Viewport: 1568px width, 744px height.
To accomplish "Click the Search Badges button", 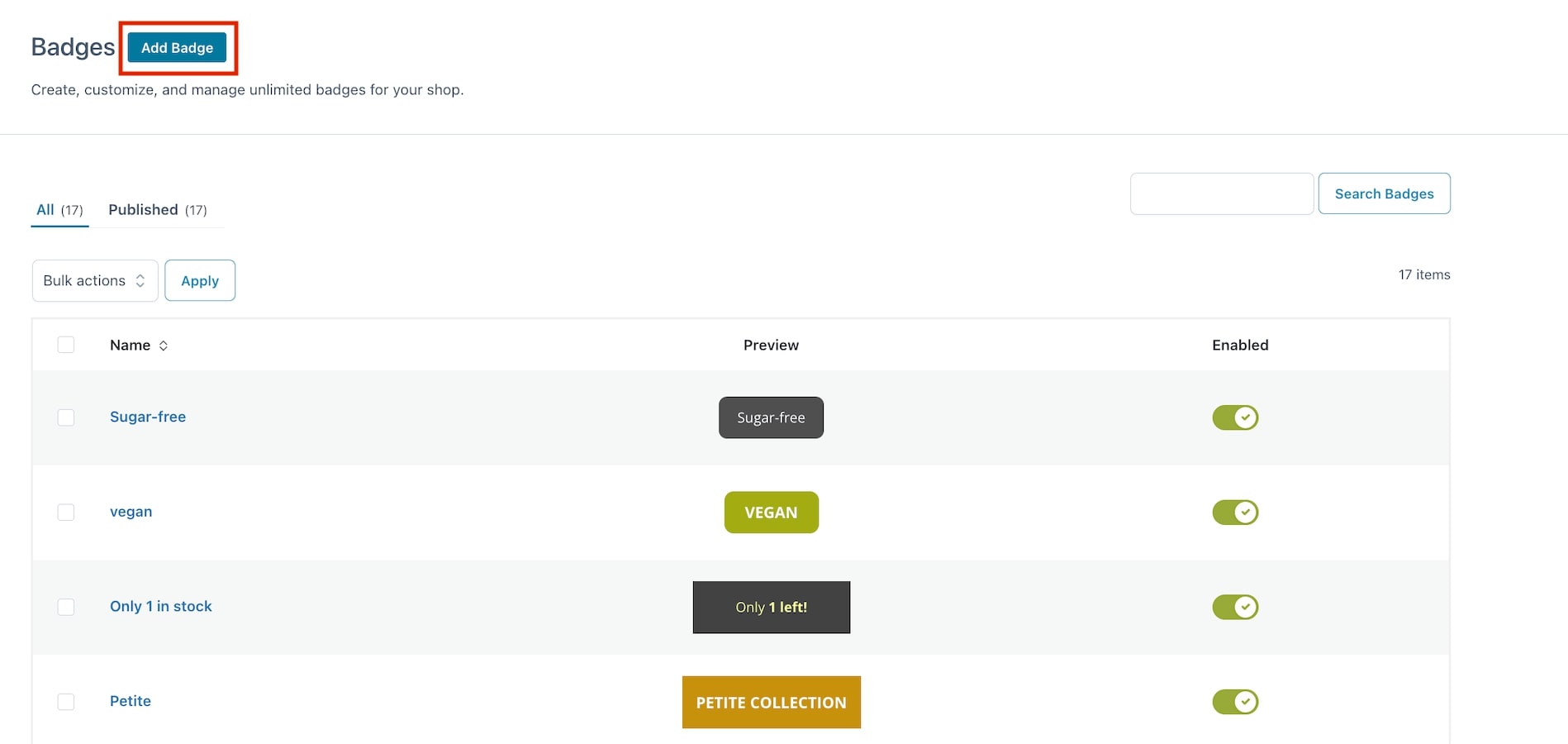I will point(1385,193).
